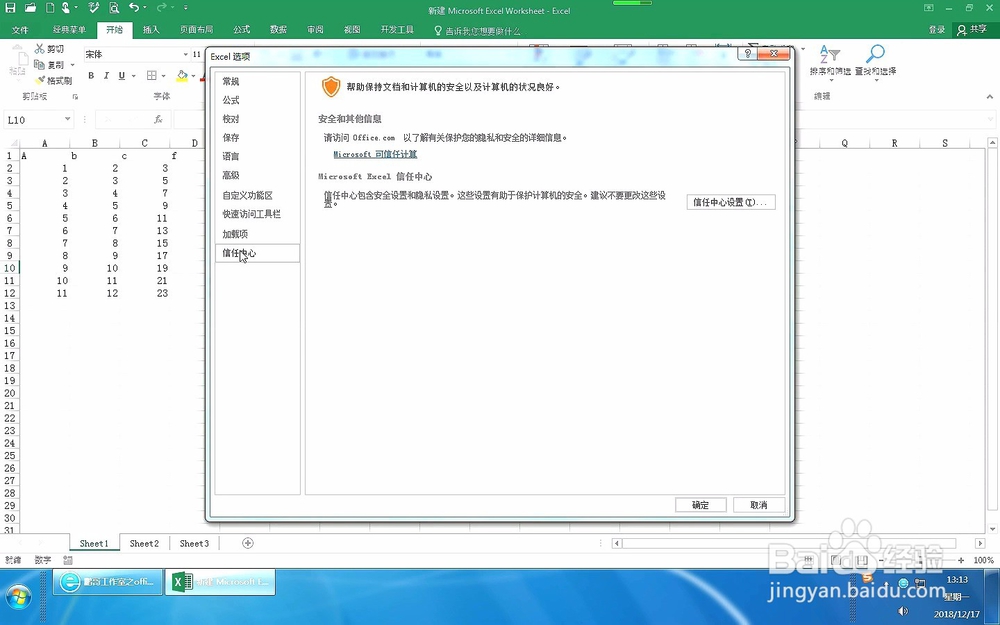Click the touch/mouse mode hand icon
Screen dimensions: 1000x625
(66, 8)
